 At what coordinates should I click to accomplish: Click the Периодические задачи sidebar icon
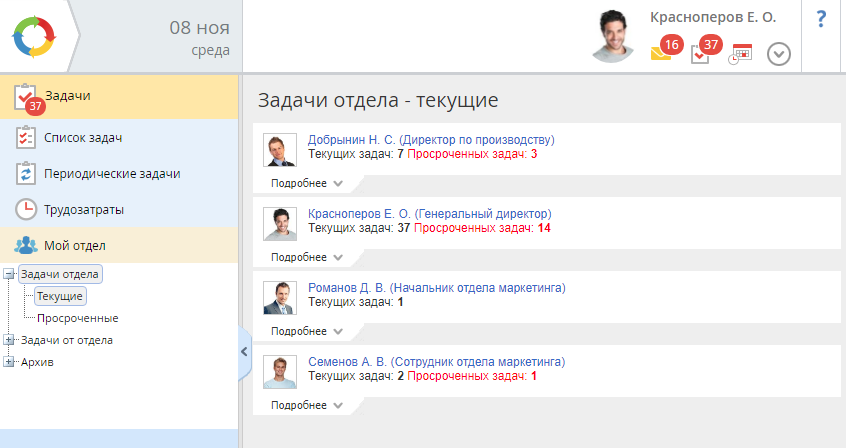point(26,173)
